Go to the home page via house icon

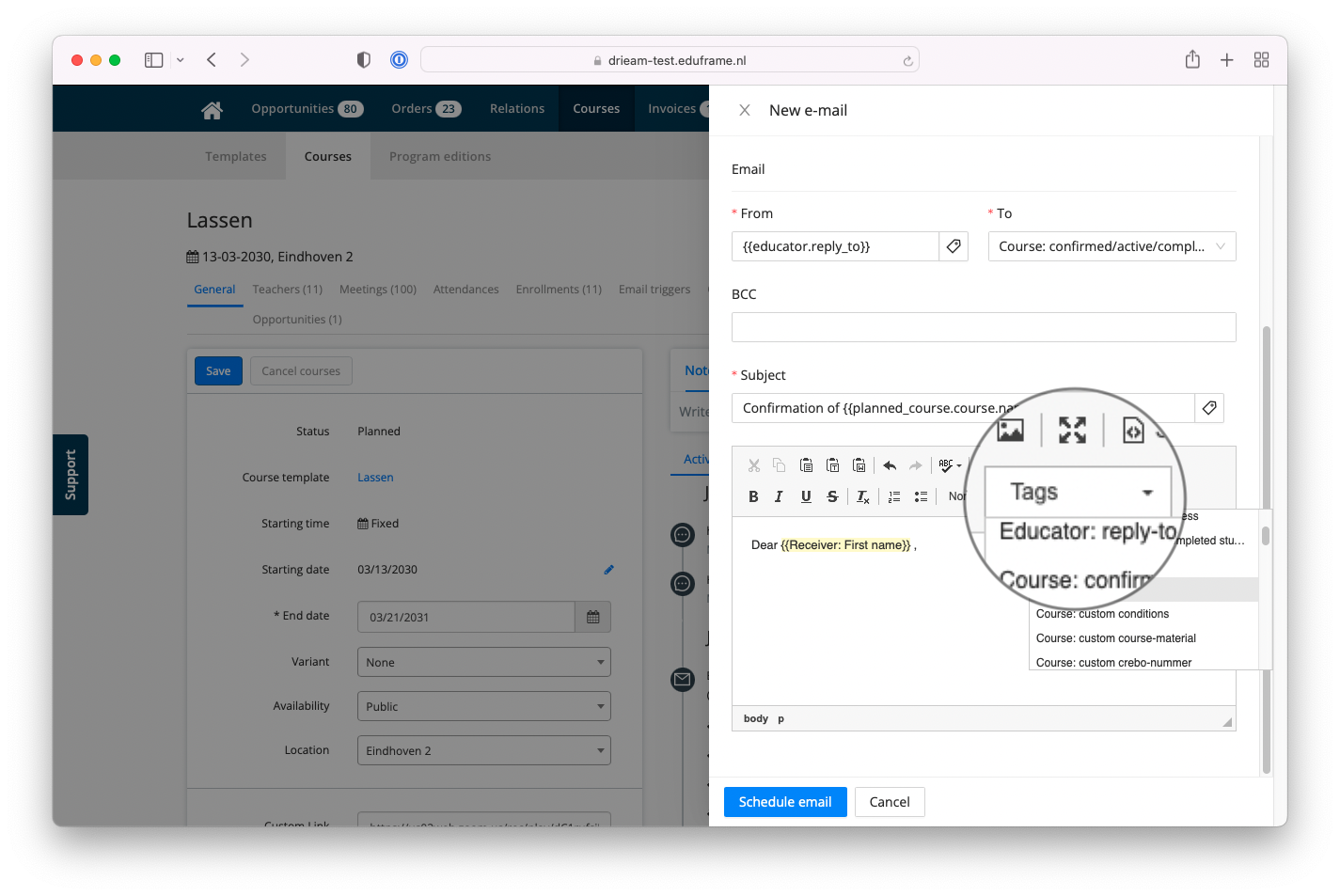click(212, 110)
